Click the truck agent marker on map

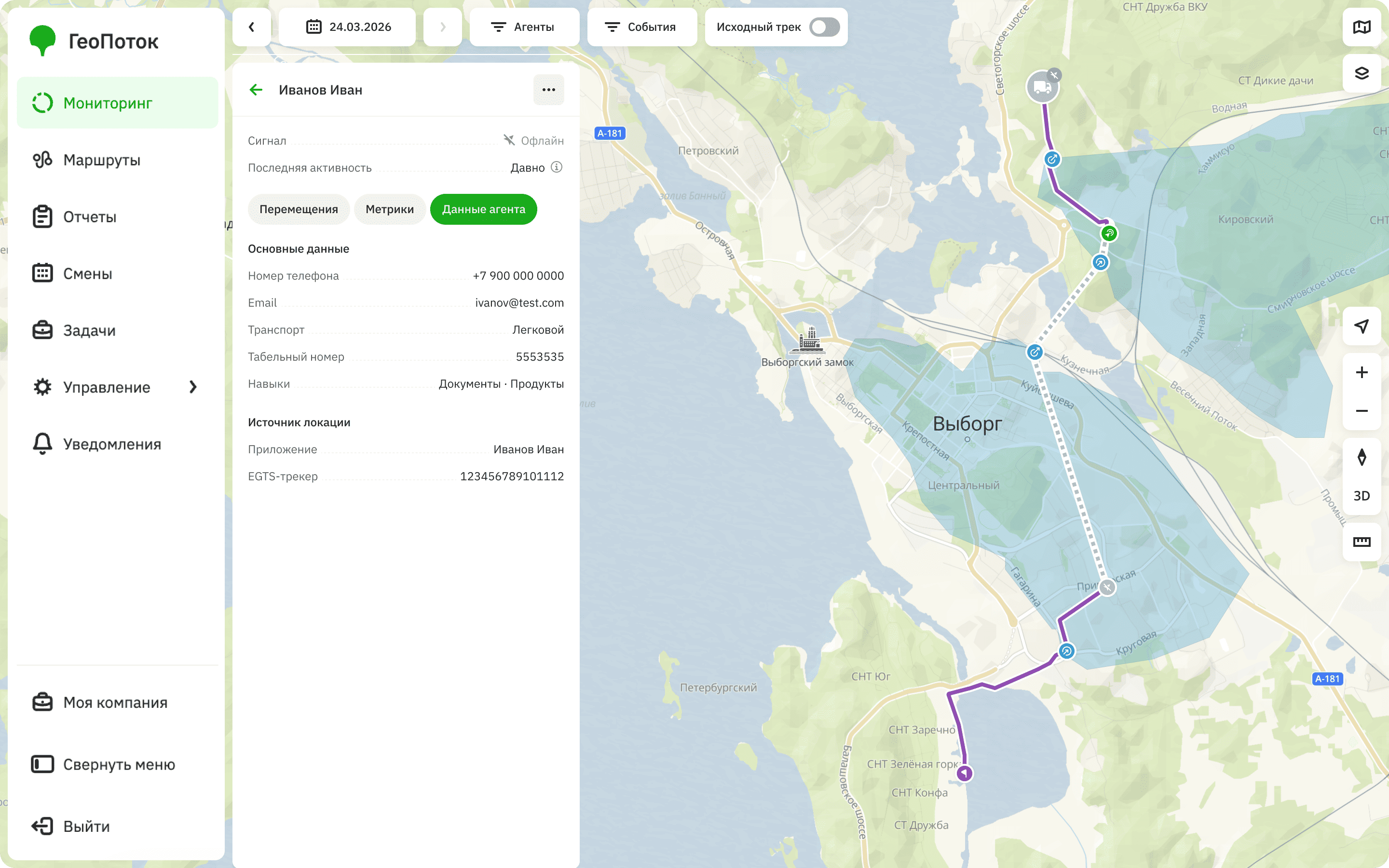tap(1042, 87)
